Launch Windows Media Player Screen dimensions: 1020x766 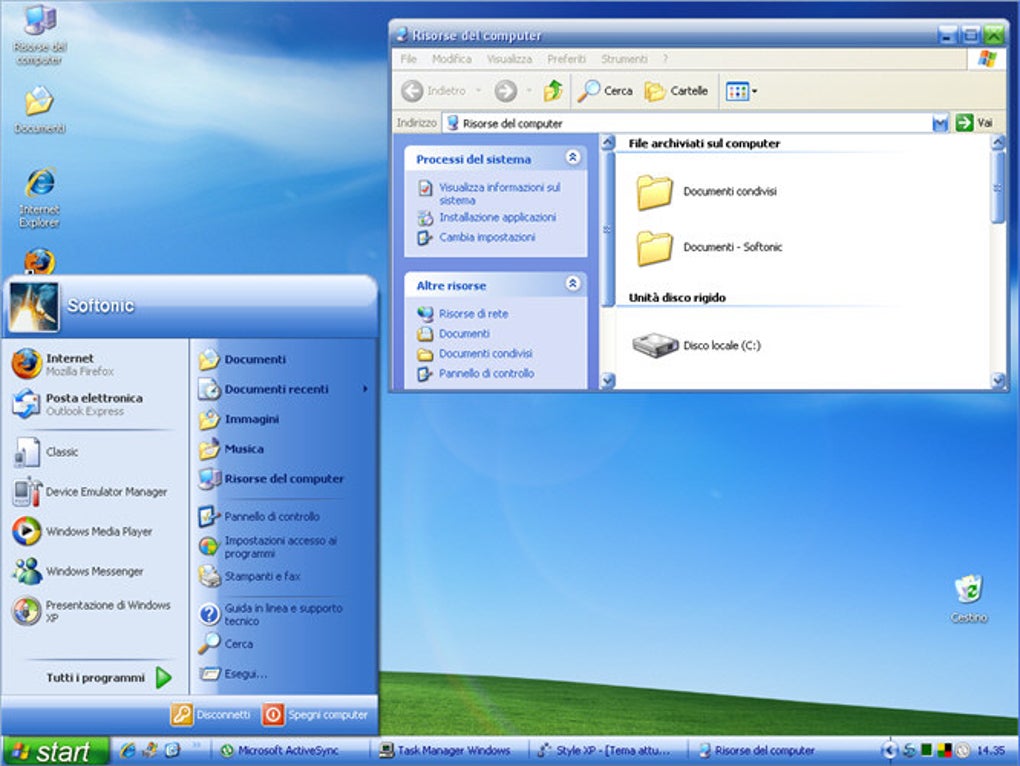[83, 531]
